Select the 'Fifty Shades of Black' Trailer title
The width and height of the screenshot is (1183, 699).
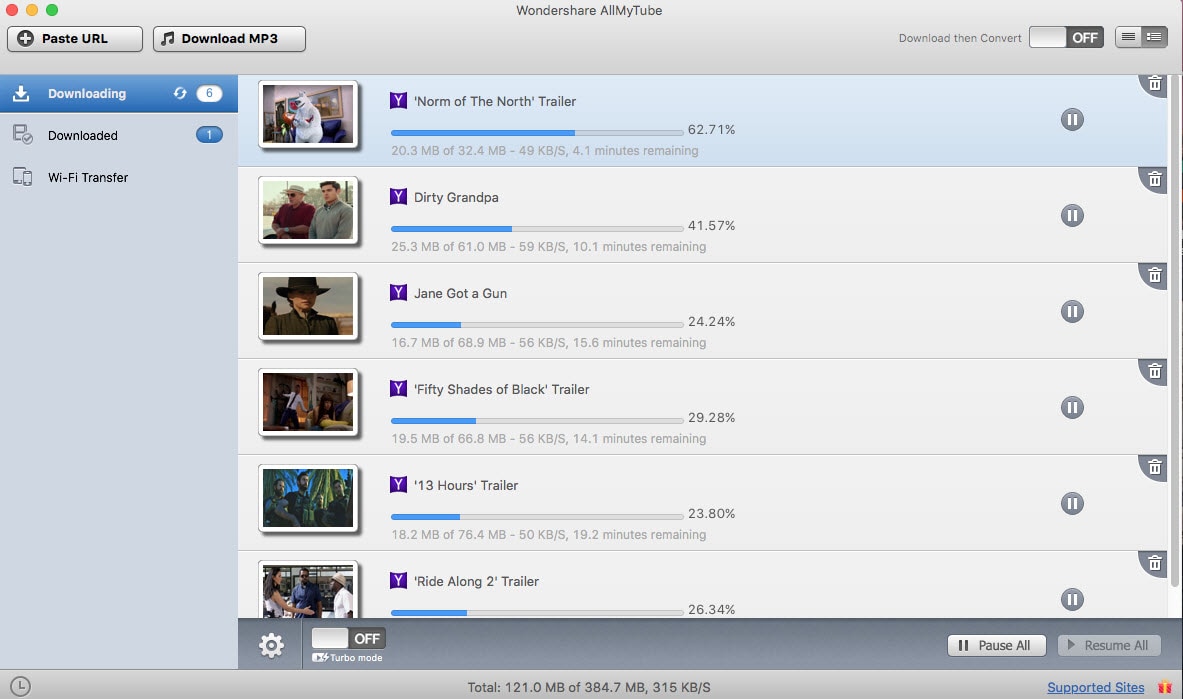tap(502, 390)
